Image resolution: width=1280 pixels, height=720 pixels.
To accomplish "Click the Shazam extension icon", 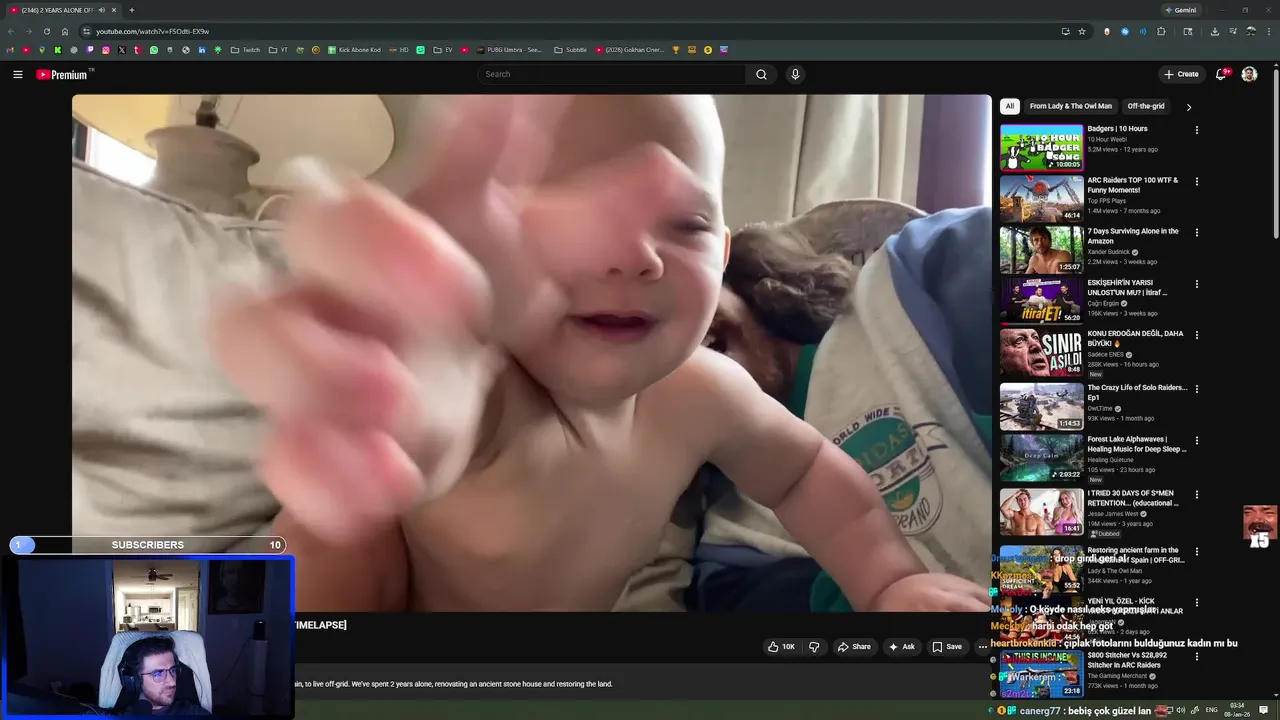I will [1125, 31].
